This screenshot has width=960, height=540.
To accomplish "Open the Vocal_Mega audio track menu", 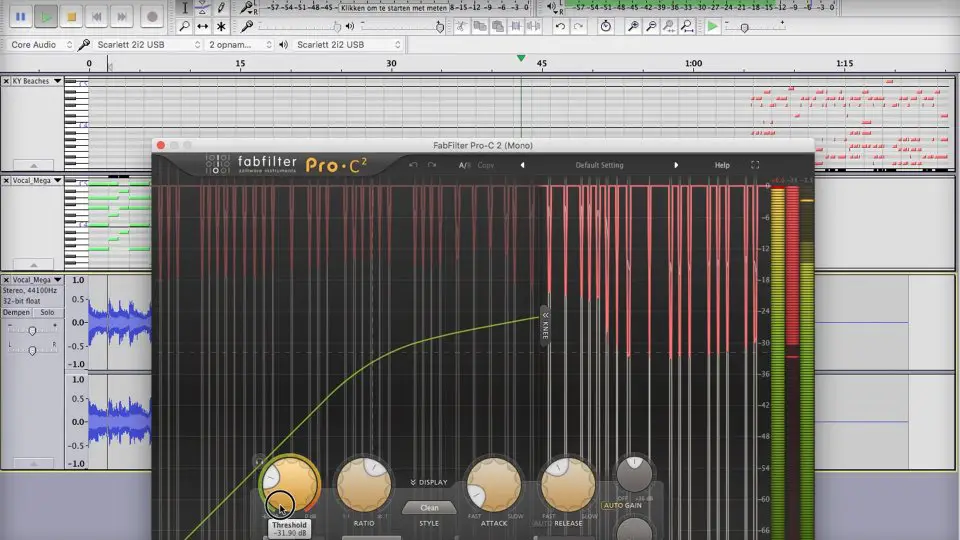I will (37, 280).
